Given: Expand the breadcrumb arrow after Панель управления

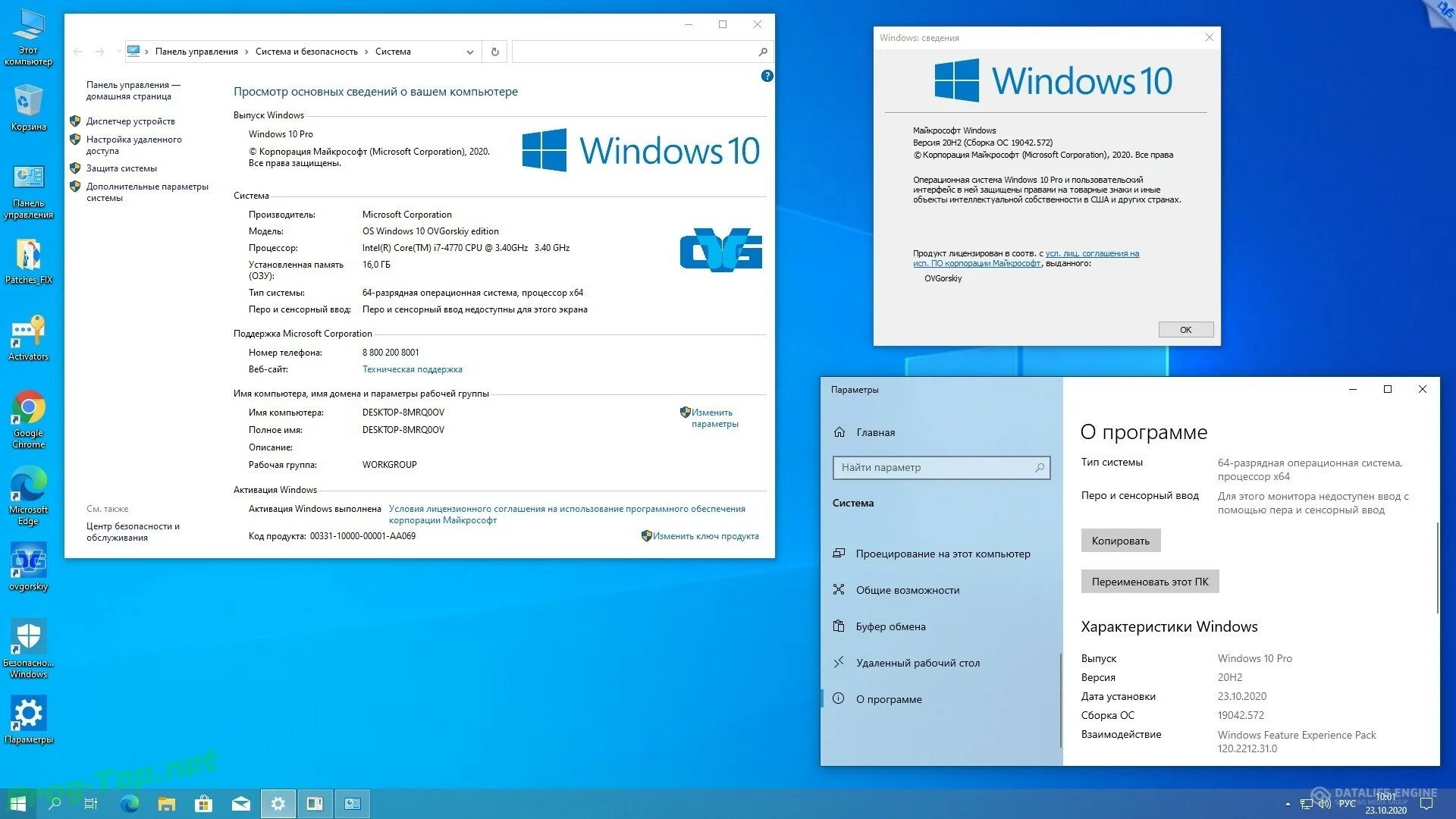Looking at the screenshot, I should pyautogui.click(x=246, y=52).
